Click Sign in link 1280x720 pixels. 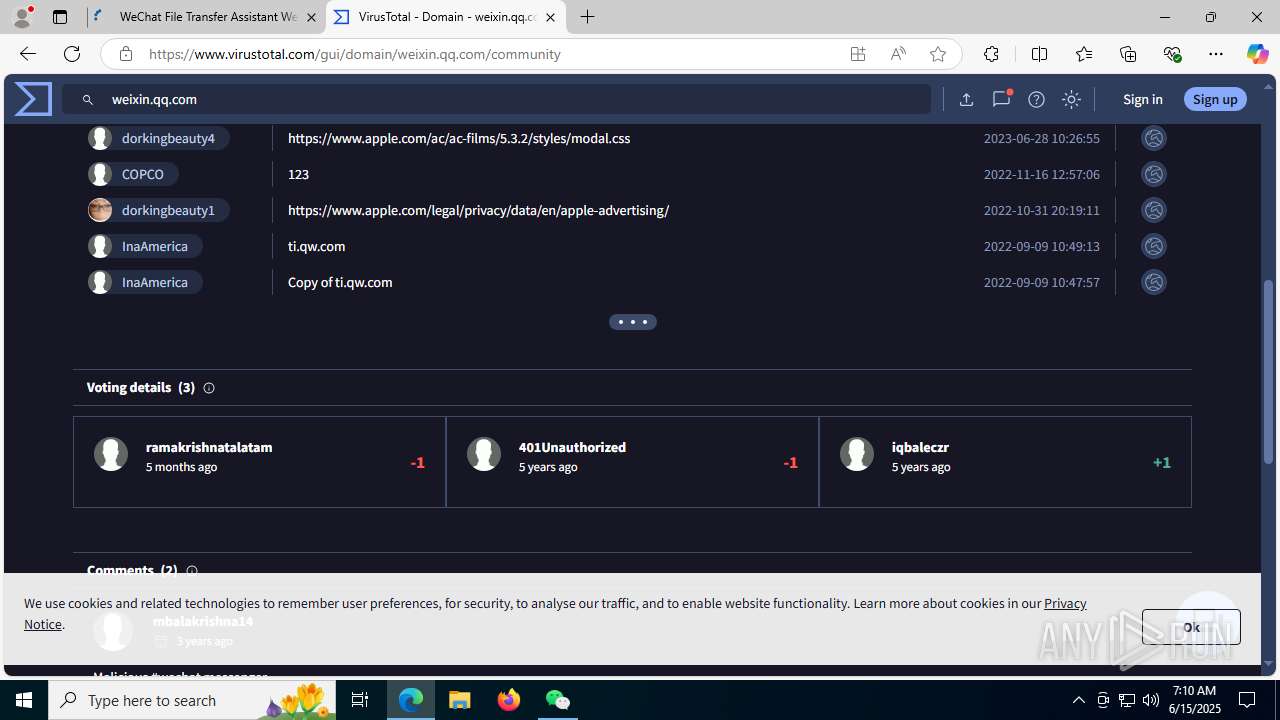(1142, 99)
